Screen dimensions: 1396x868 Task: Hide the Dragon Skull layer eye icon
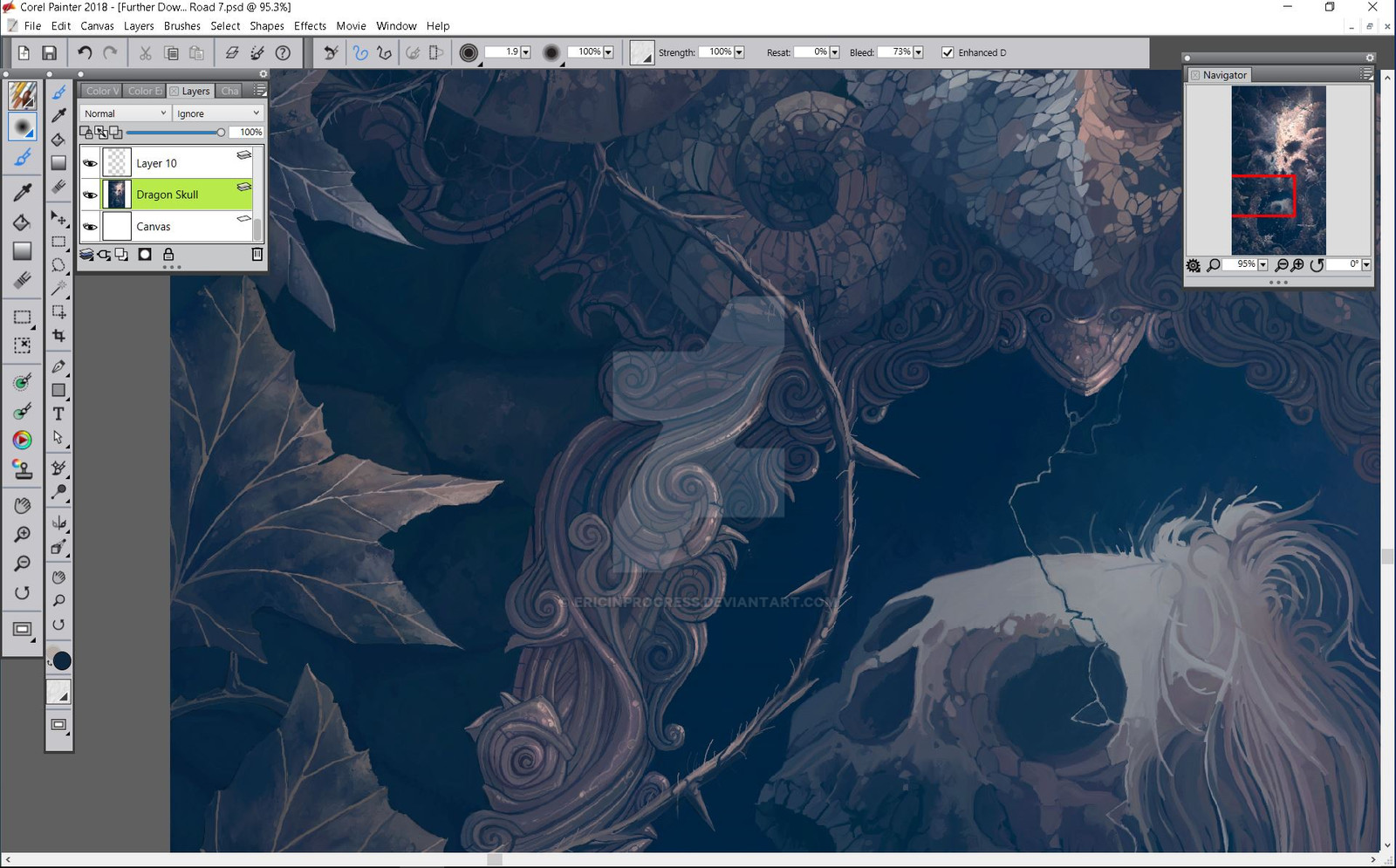click(x=90, y=195)
